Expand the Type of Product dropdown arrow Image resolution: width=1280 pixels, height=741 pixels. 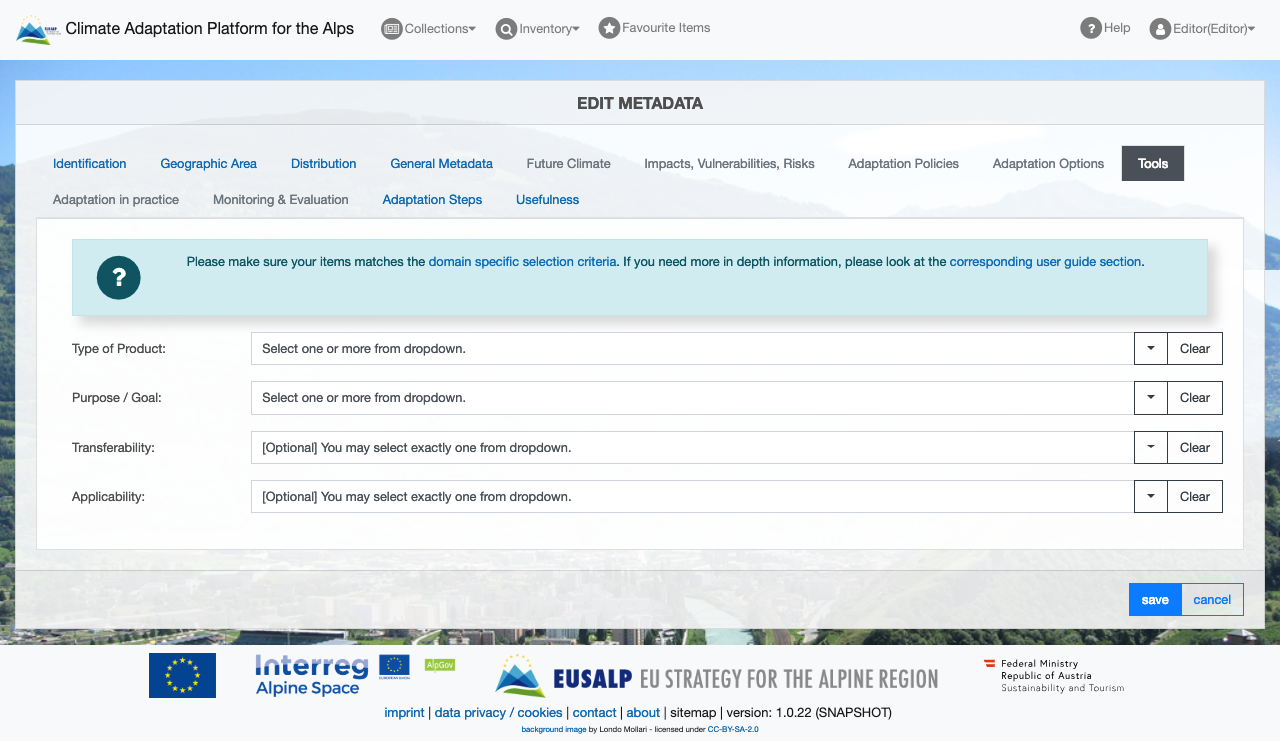(x=1150, y=349)
